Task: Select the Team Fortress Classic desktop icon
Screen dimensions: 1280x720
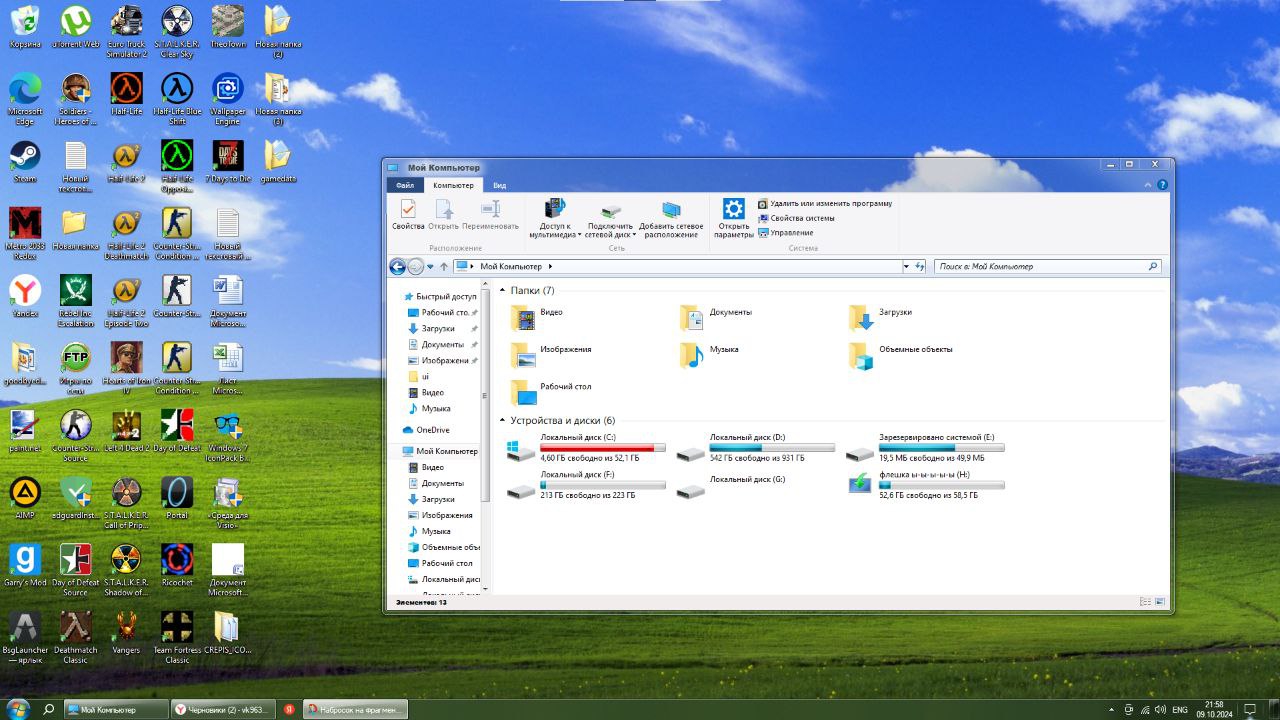Action: pyautogui.click(x=177, y=637)
